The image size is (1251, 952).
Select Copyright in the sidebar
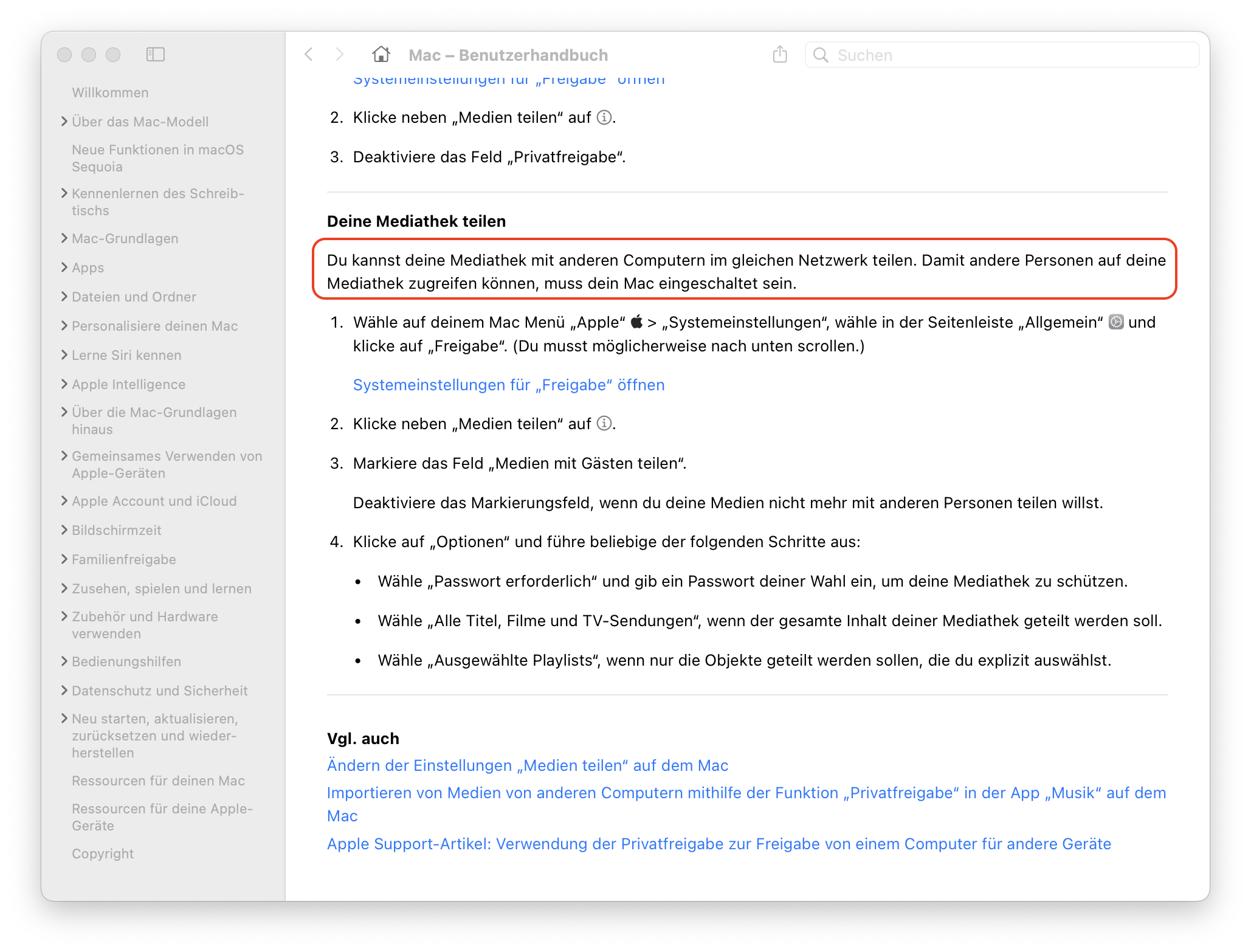(x=103, y=854)
